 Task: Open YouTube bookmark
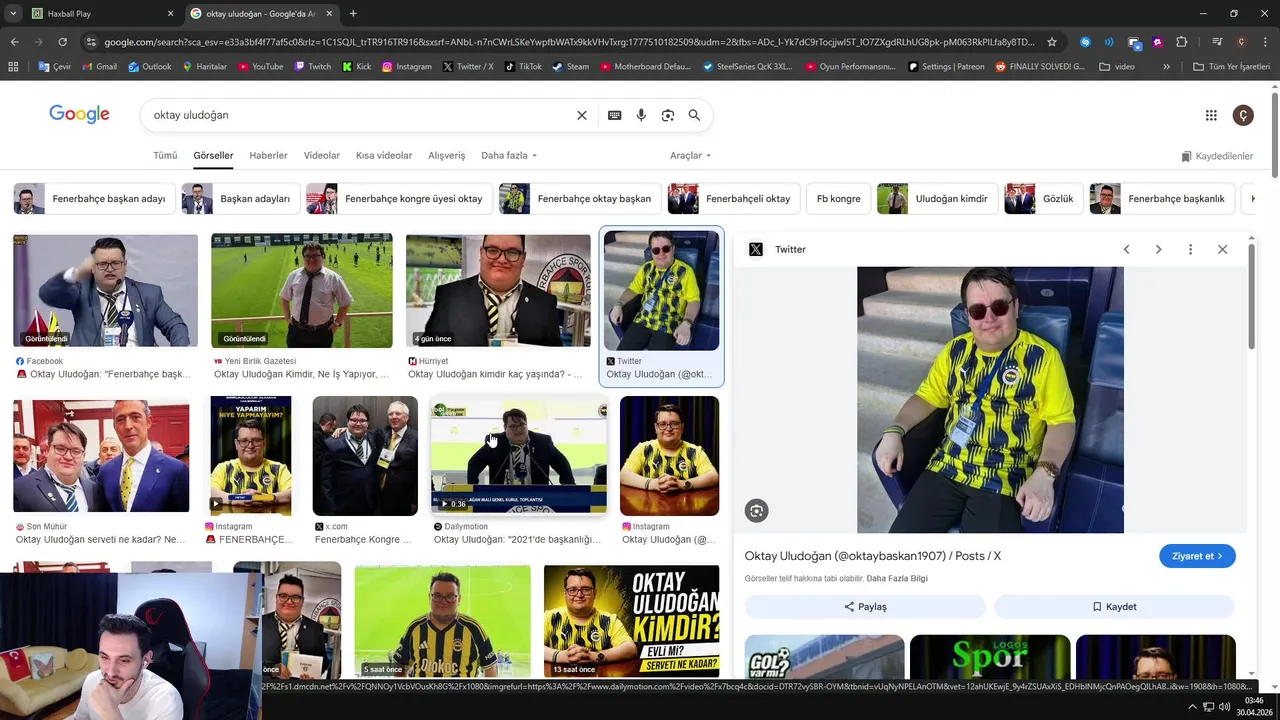[260, 66]
